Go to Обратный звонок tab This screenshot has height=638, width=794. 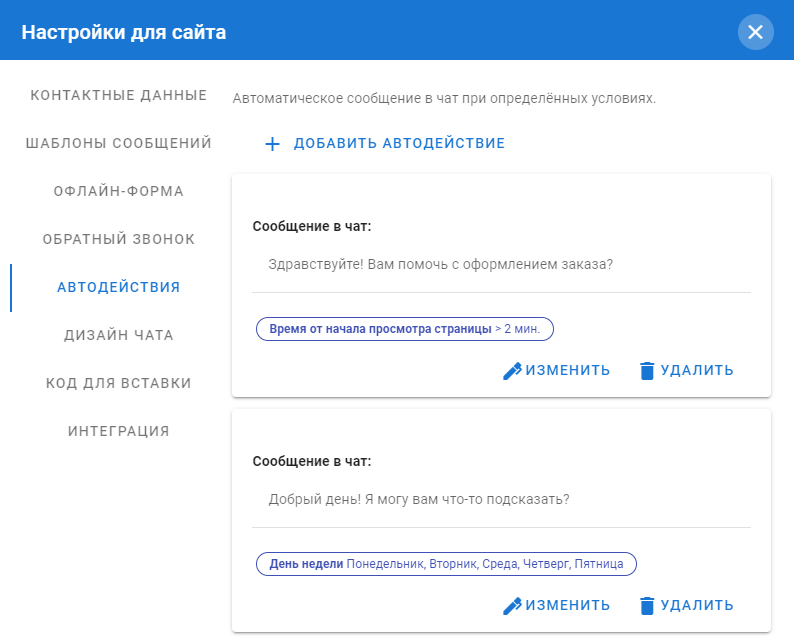coord(119,240)
